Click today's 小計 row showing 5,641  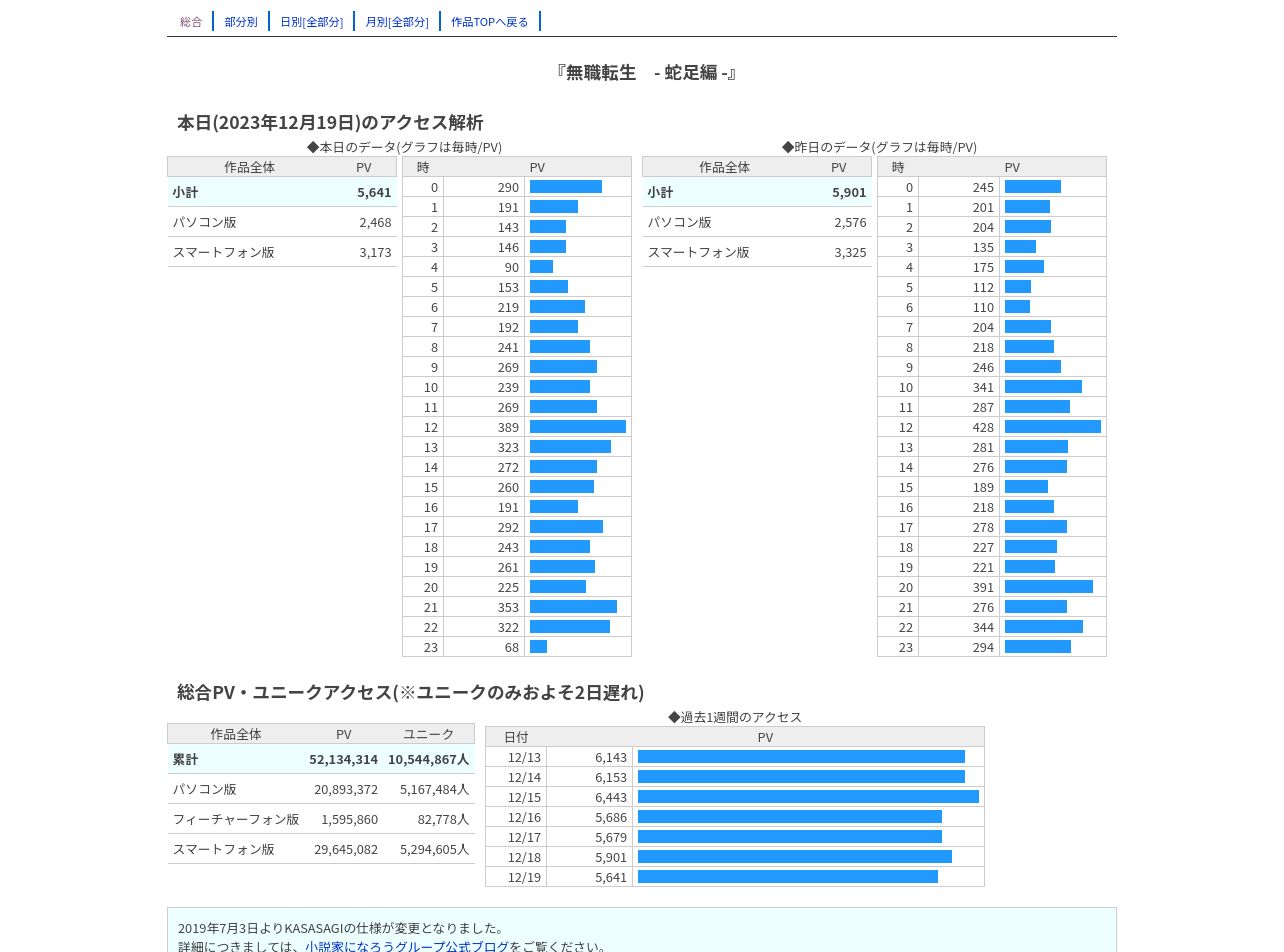(282, 192)
